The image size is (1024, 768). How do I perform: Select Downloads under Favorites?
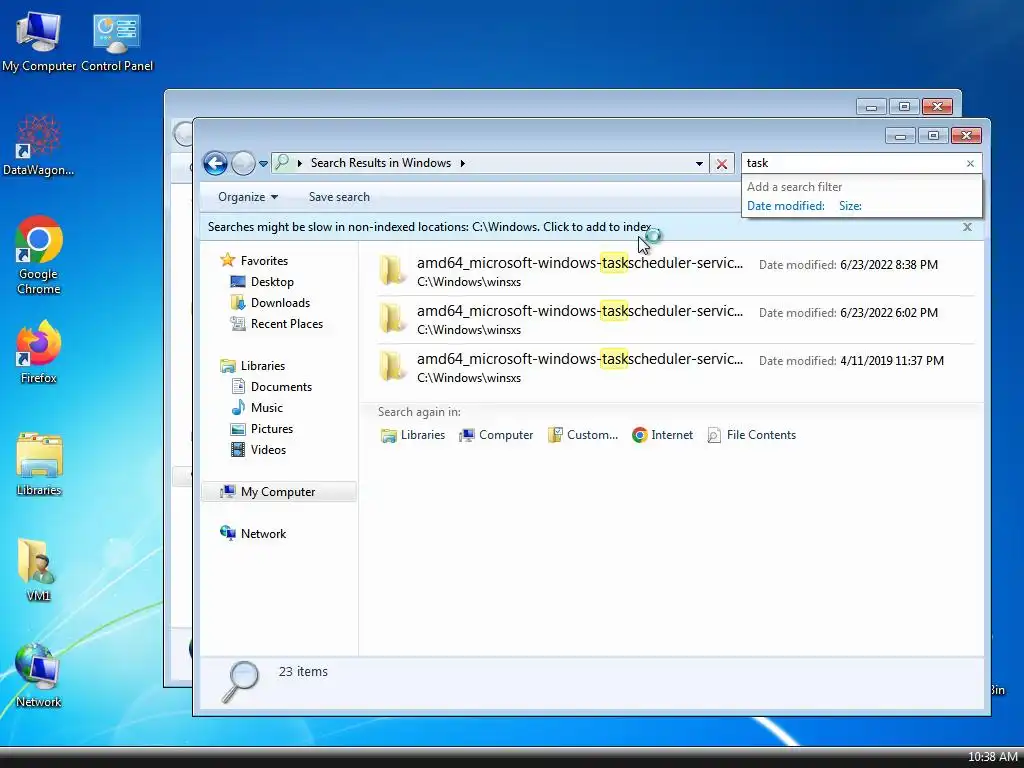(270, 303)
